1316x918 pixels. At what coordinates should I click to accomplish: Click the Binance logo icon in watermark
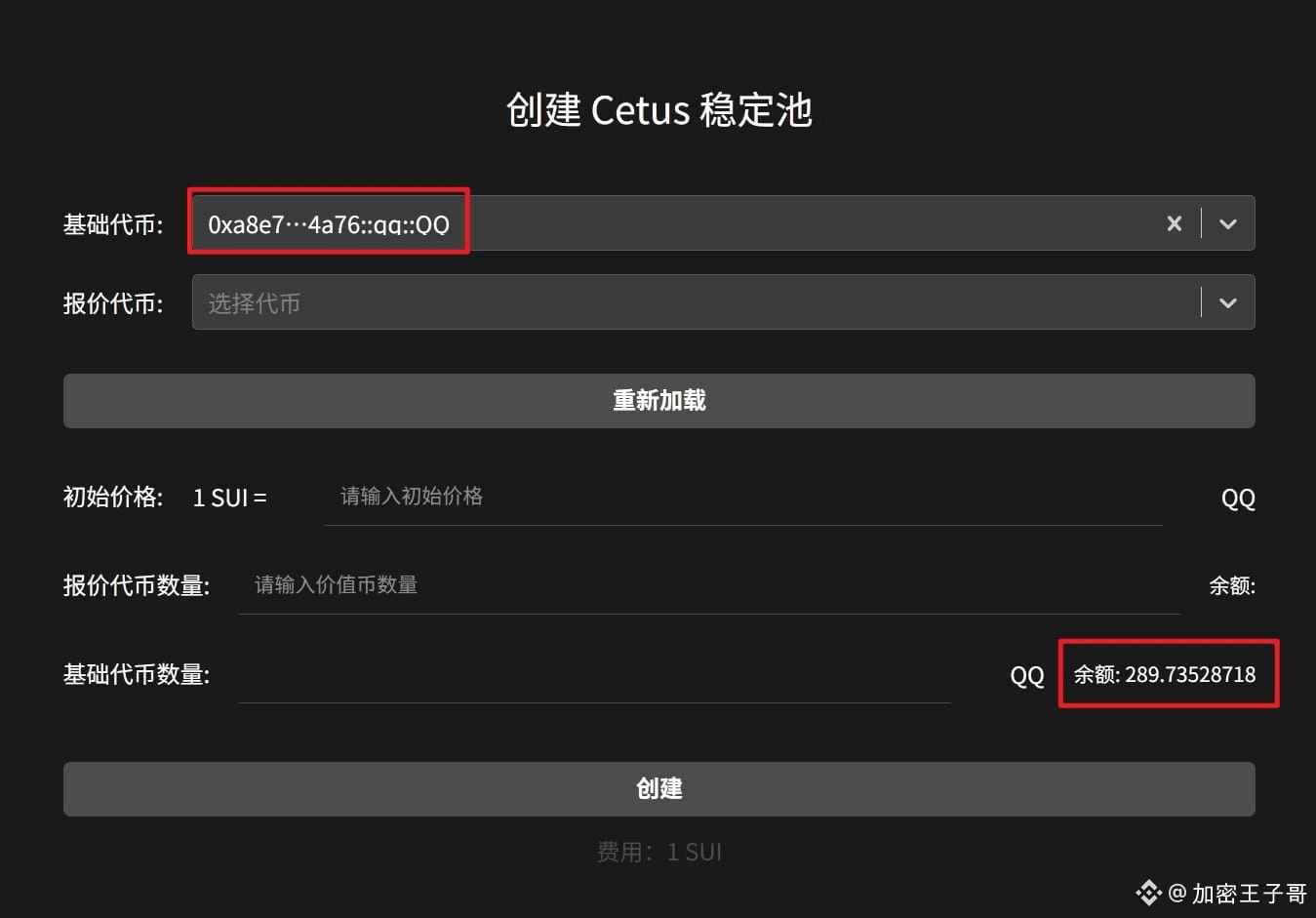[x=1148, y=893]
